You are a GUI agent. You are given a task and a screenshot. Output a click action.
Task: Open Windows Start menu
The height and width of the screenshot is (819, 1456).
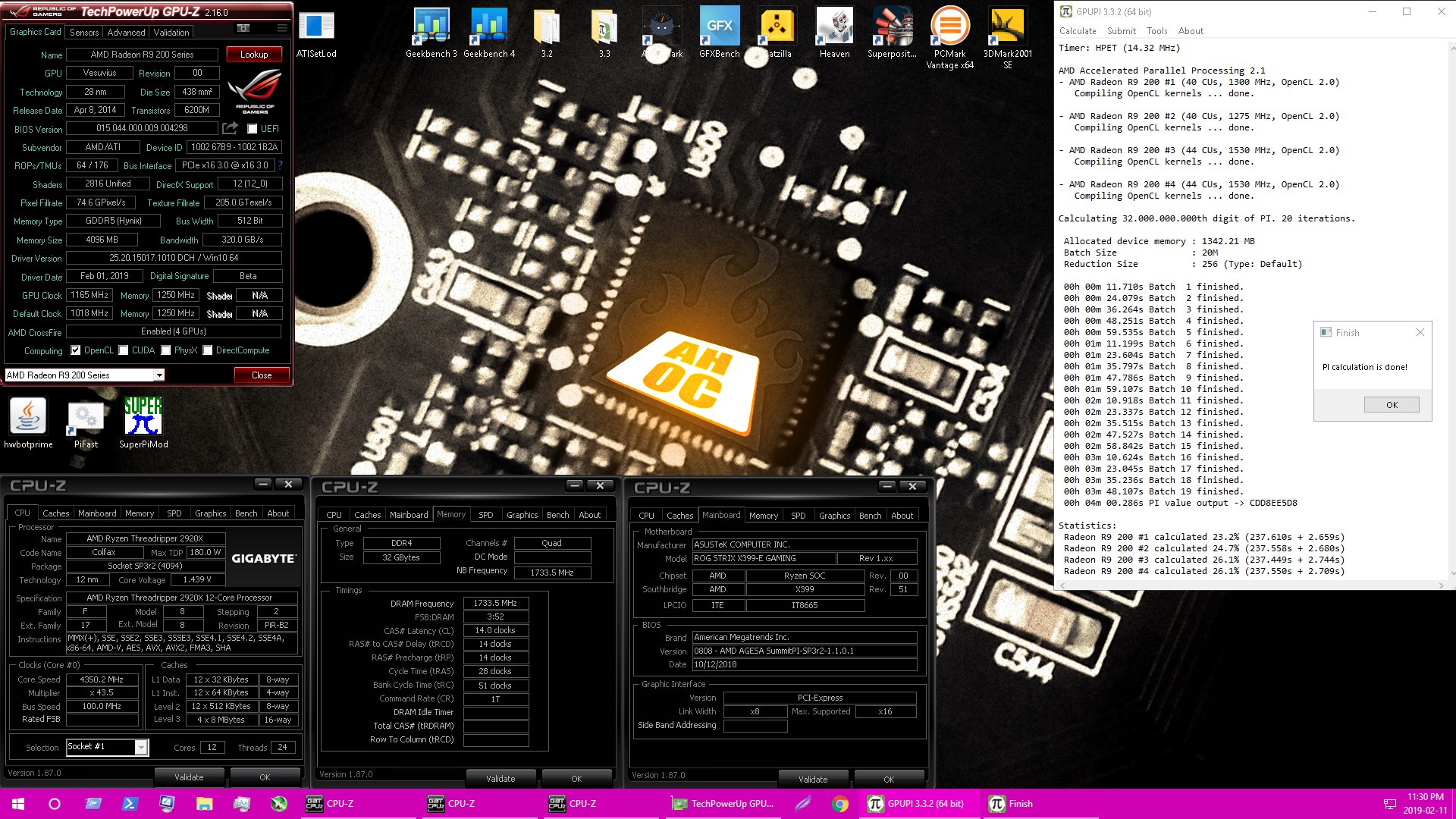click(x=18, y=804)
